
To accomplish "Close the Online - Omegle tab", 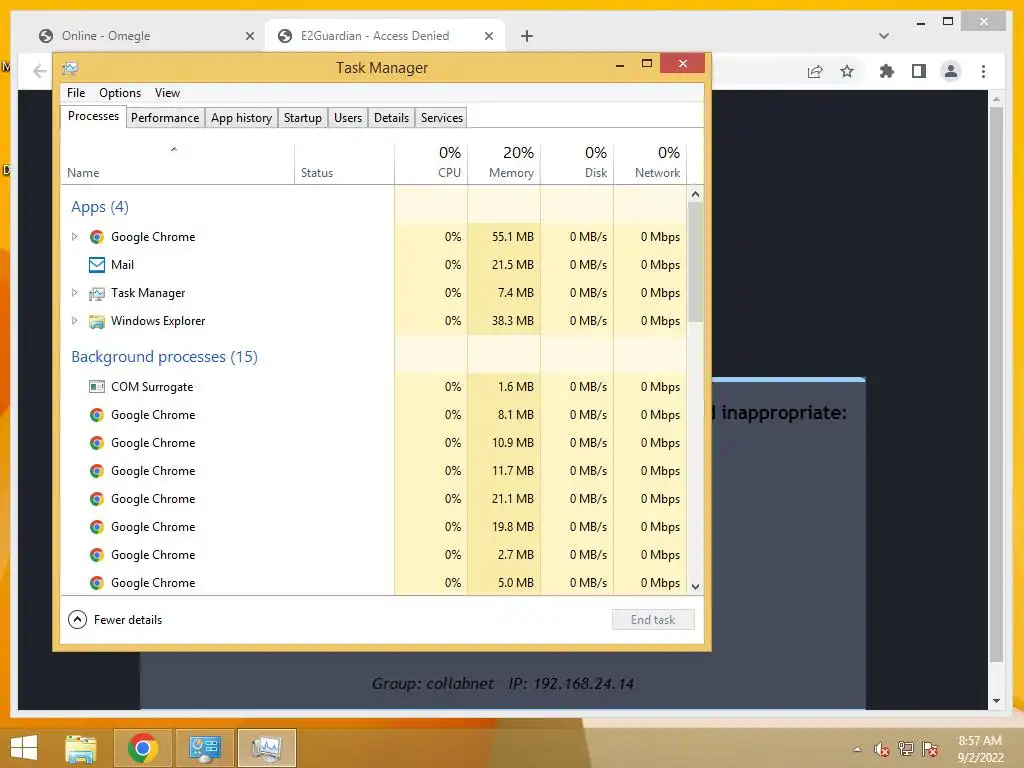I will [x=249, y=36].
